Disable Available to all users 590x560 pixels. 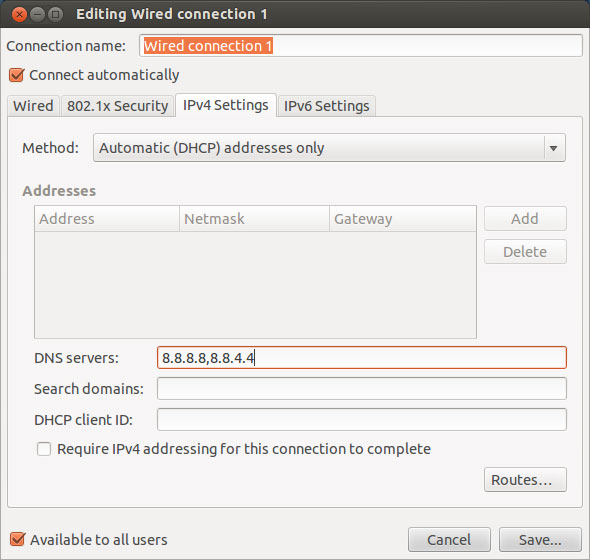click(x=17, y=539)
